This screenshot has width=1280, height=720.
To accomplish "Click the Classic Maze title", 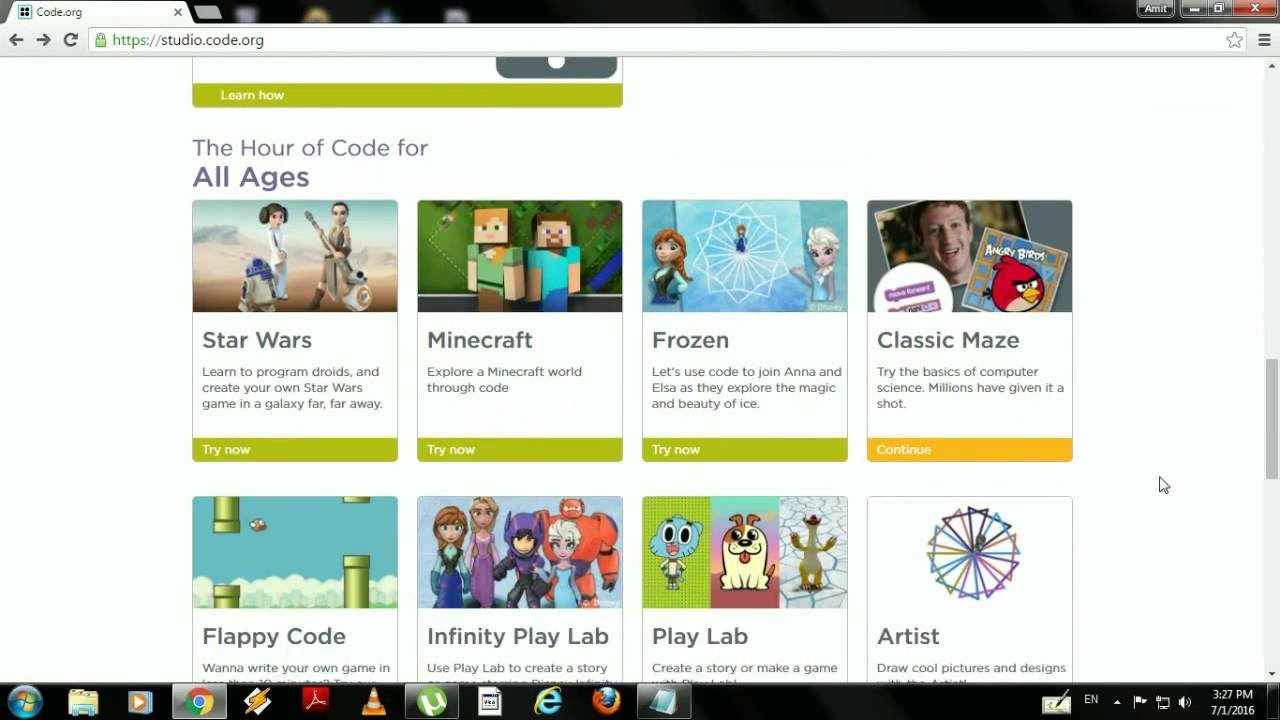I will click(x=948, y=340).
